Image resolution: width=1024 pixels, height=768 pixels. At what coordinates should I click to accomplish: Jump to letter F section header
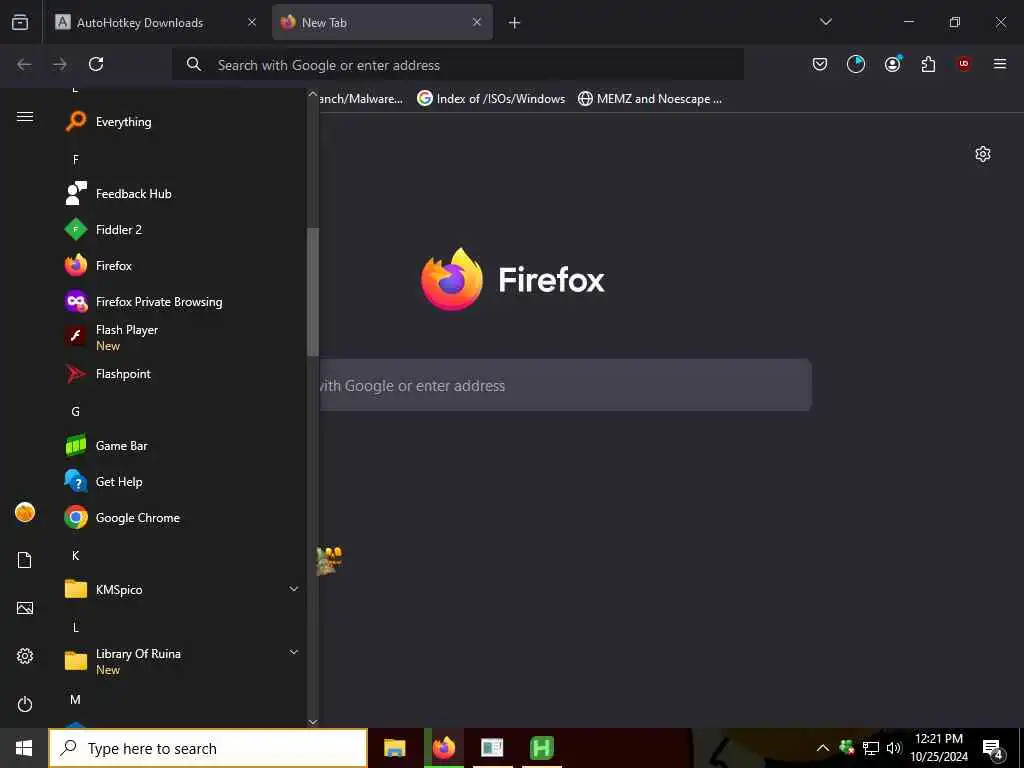[x=76, y=159]
